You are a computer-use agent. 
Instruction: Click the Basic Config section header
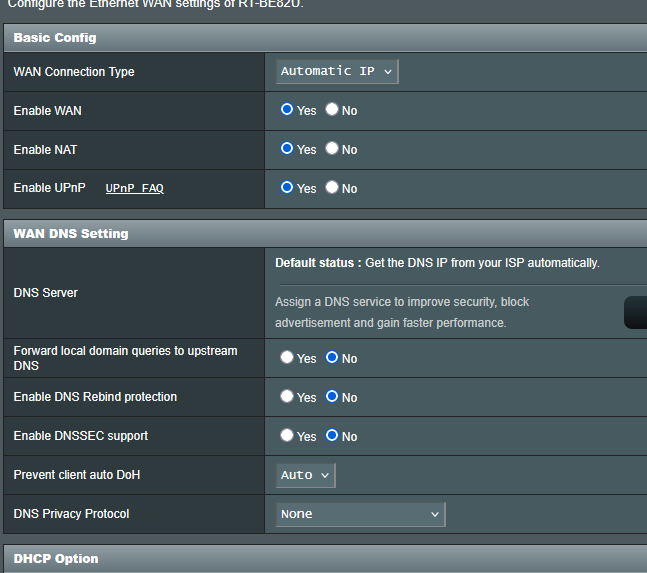pos(55,37)
